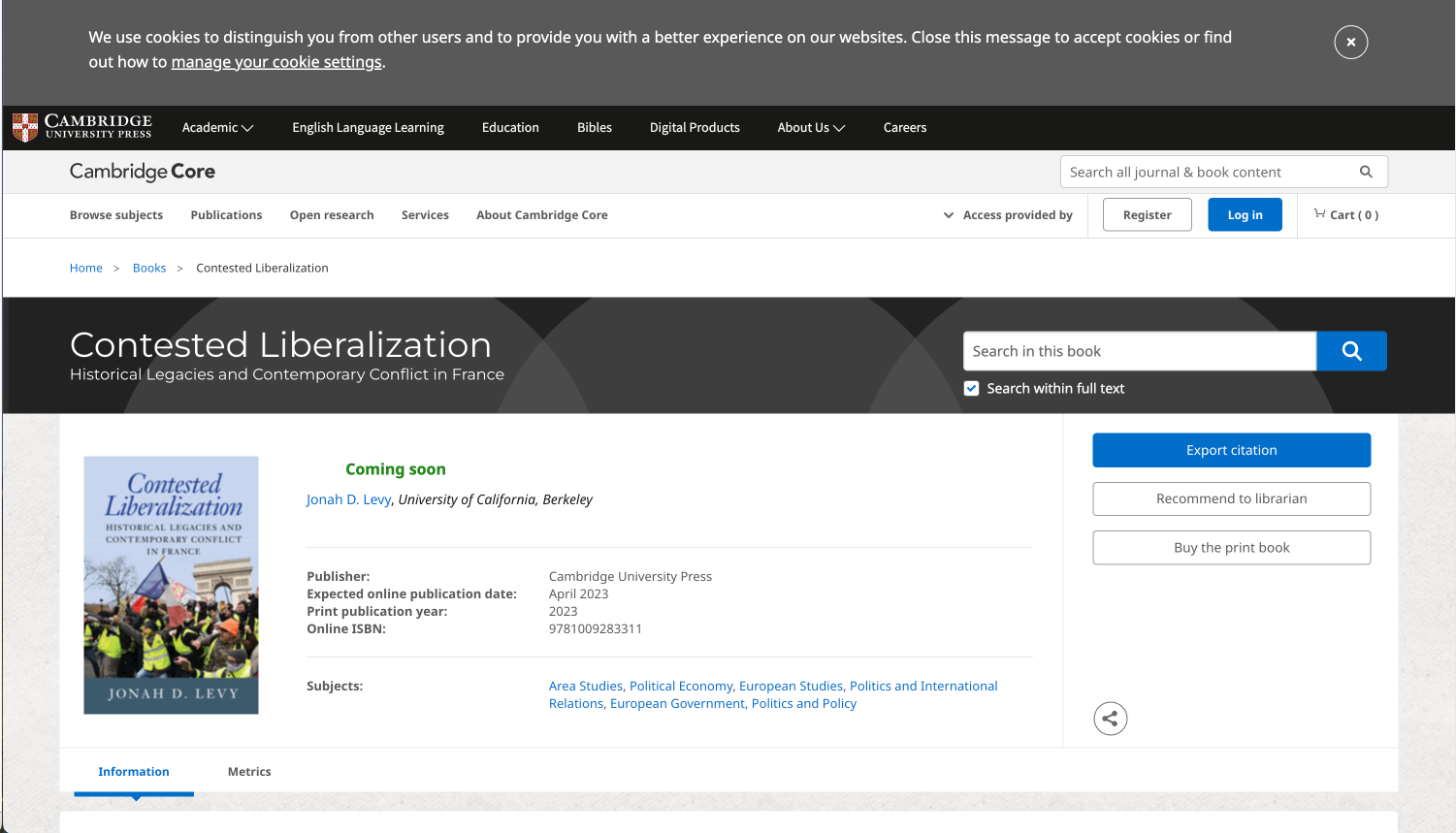This screenshot has width=1456, height=833.
Task: Close the cookie notice banner
Action: (x=1350, y=43)
